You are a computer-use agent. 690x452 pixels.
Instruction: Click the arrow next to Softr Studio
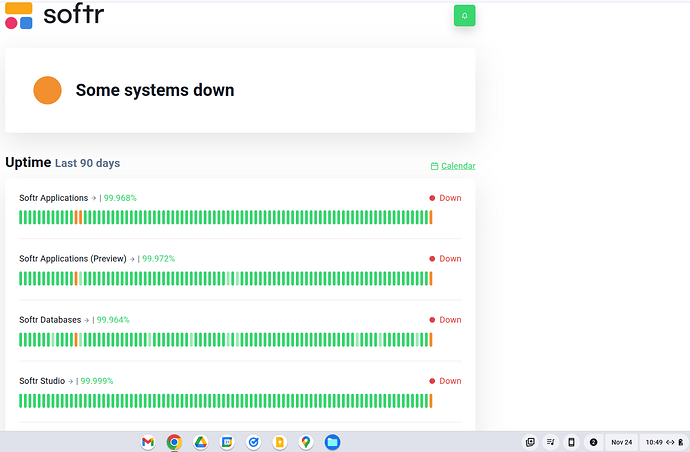[x=70, y=381]
